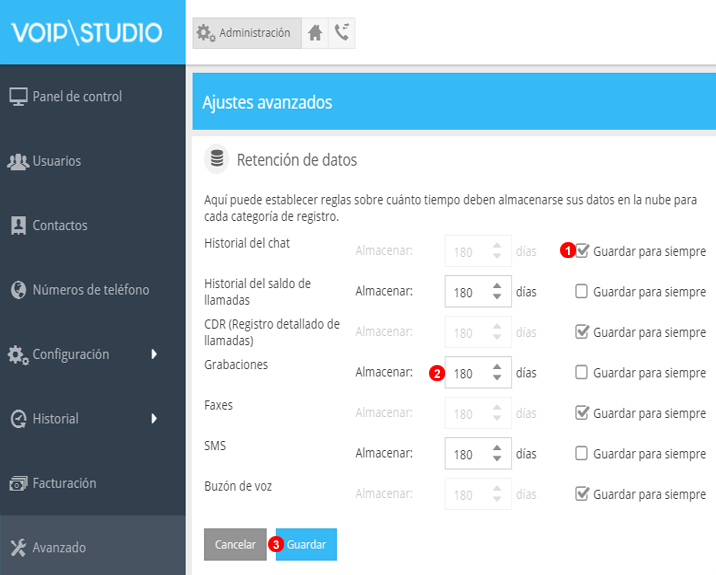Check Guardar para siempre for SMS
The image size is (716, 575).
point(582,454)
